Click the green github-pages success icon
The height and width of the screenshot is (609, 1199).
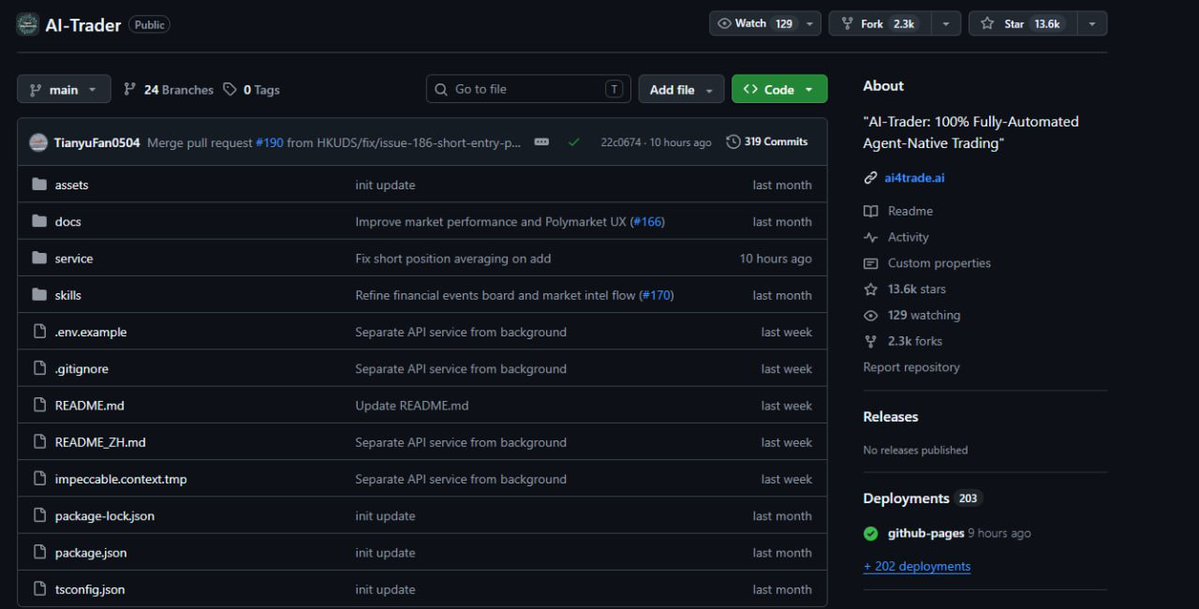(x=870, y=533)
